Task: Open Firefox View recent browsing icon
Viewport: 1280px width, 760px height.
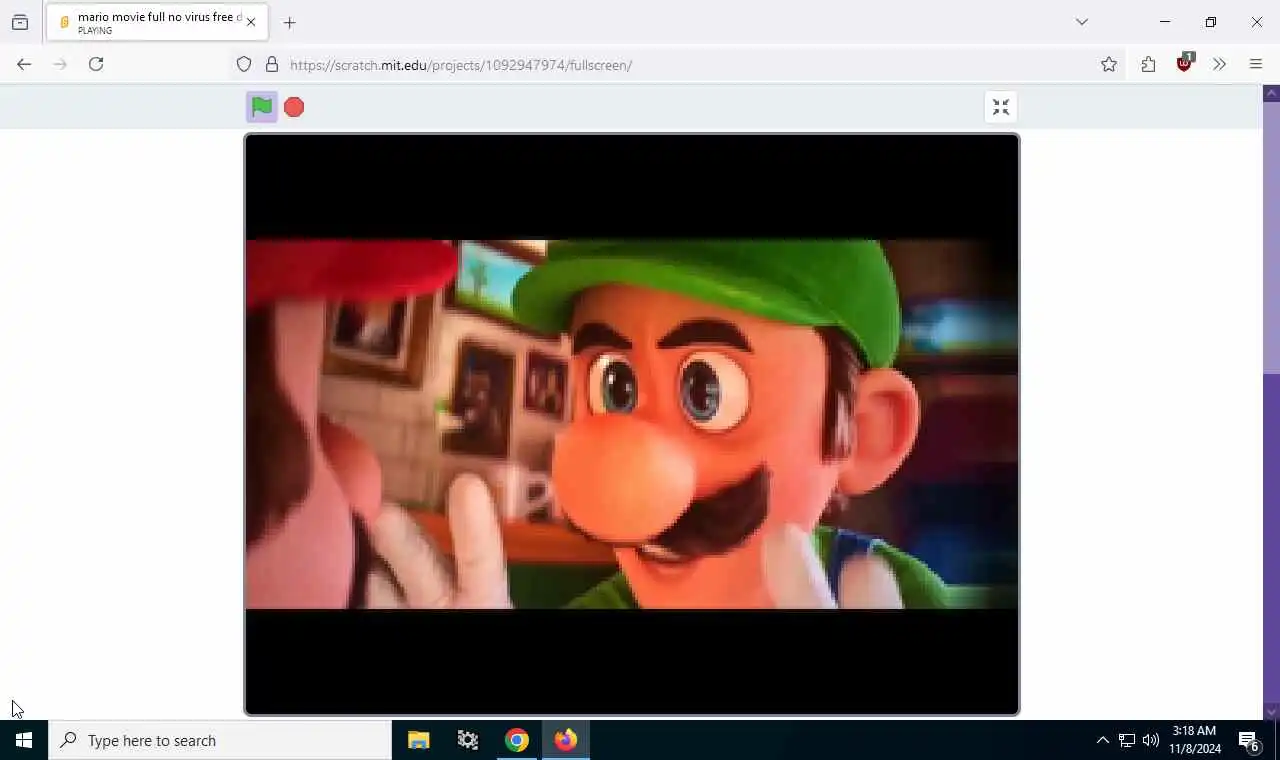Action: click(x=20, y=22)
